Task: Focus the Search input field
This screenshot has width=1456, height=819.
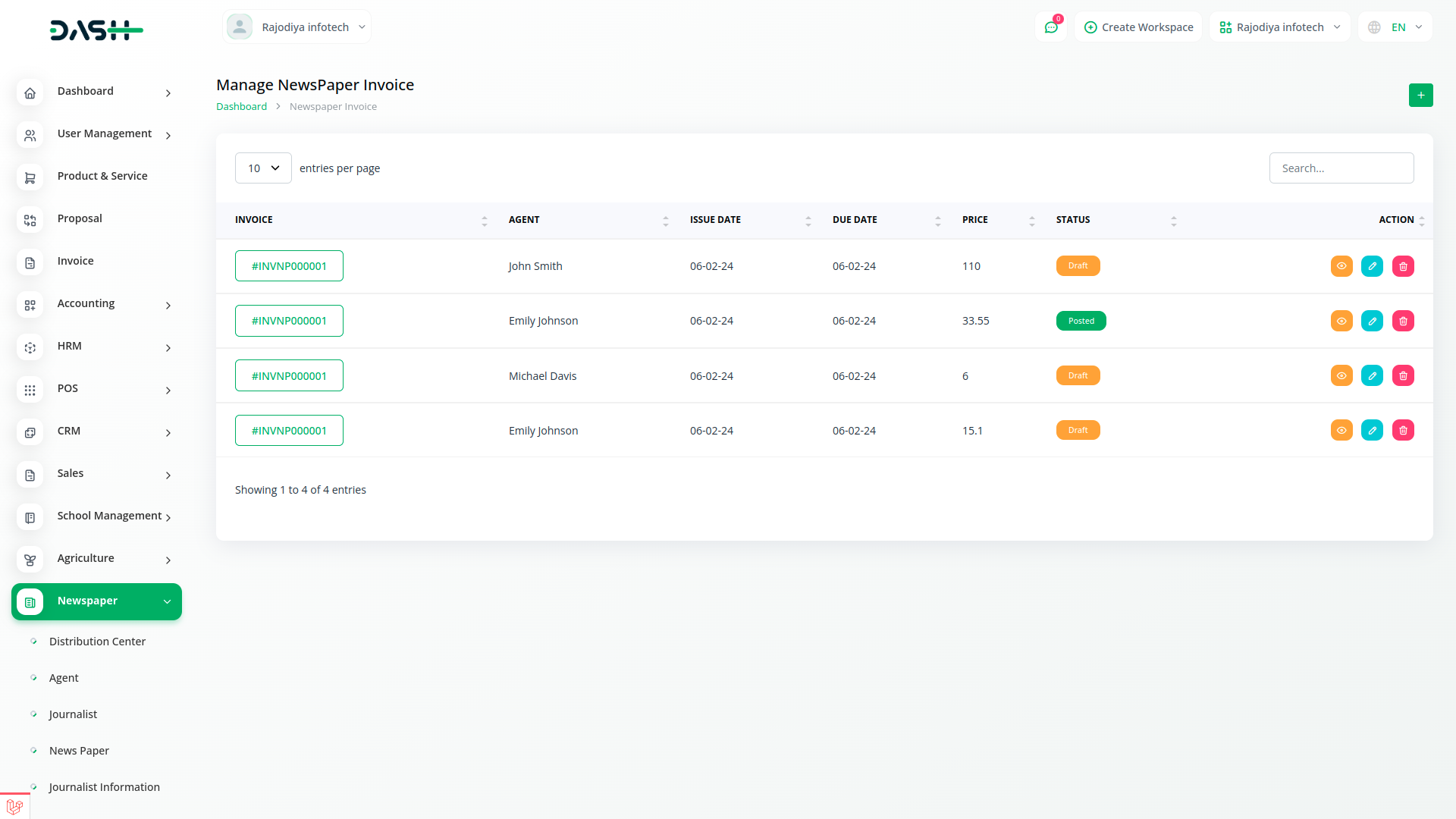Action: [x=1341, y=168]
